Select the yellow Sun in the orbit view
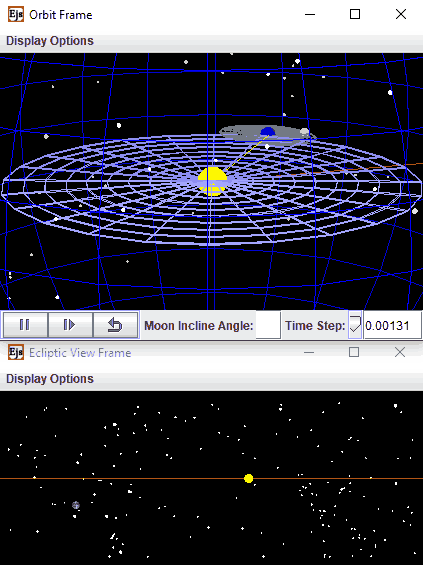423x565 pixels. [x=213, y=181]
